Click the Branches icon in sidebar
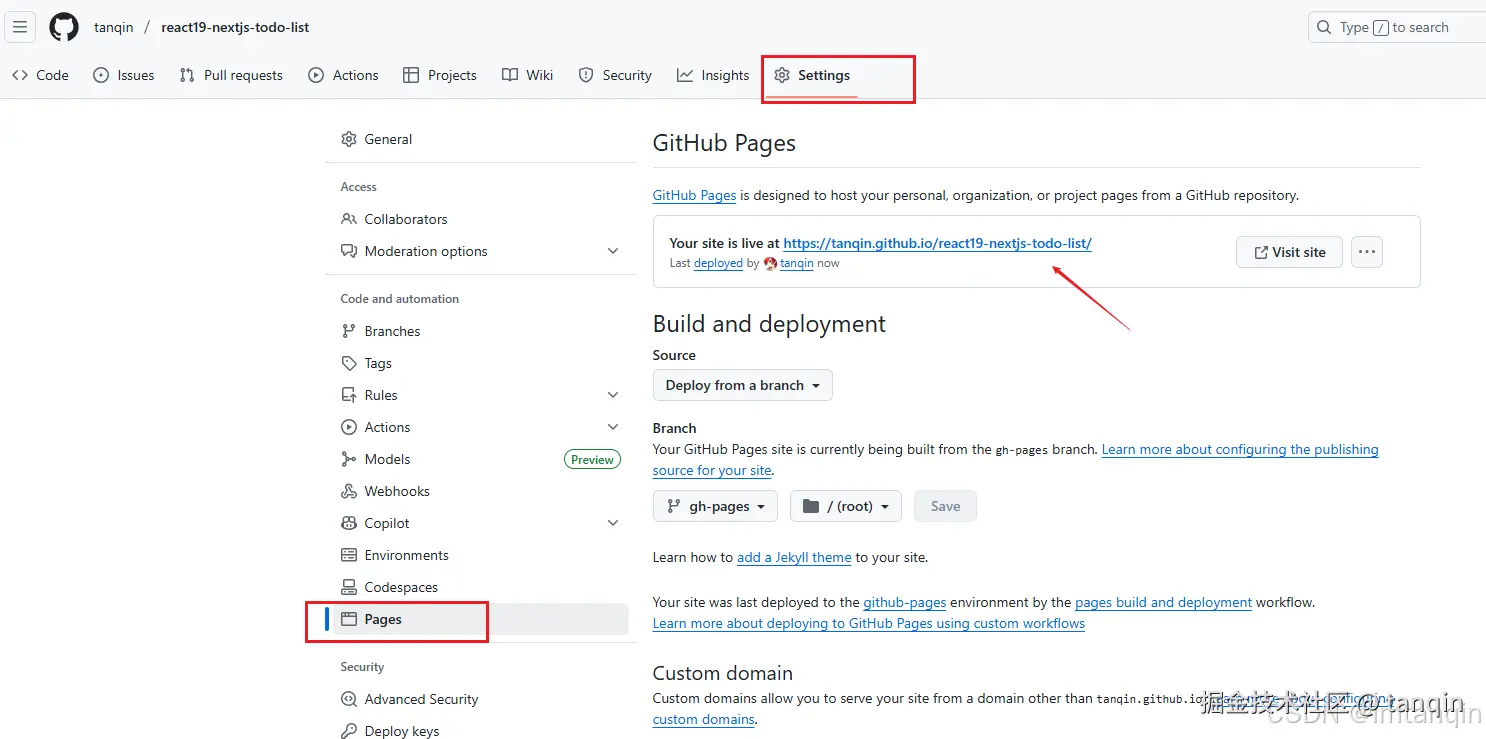This screenshot has width=1486, height=739. [349, 331]
